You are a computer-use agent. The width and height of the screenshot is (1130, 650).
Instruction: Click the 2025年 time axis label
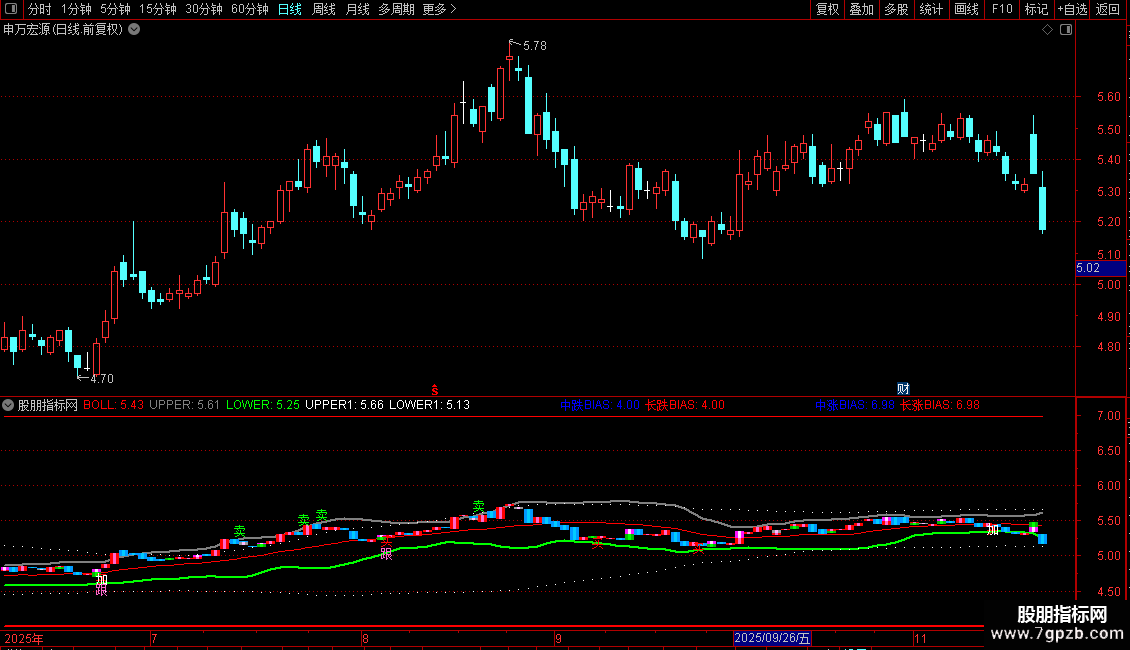[x=24, y=638]
